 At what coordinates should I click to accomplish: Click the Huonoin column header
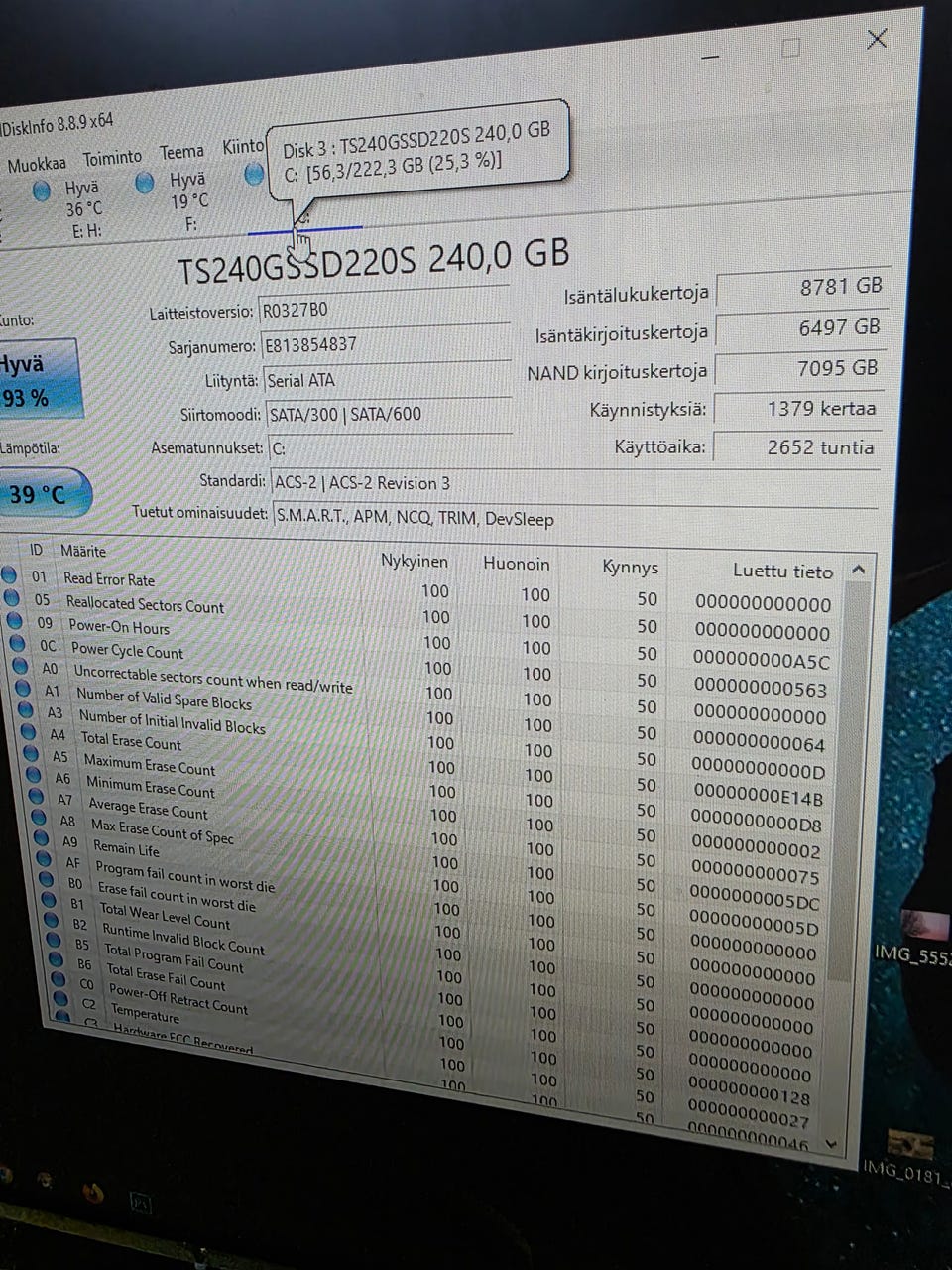516,564
